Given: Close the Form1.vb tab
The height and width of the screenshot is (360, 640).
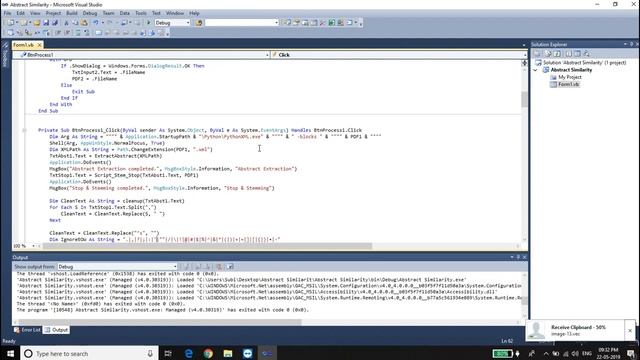Looking at the screenshot, I should pos(39,45).
